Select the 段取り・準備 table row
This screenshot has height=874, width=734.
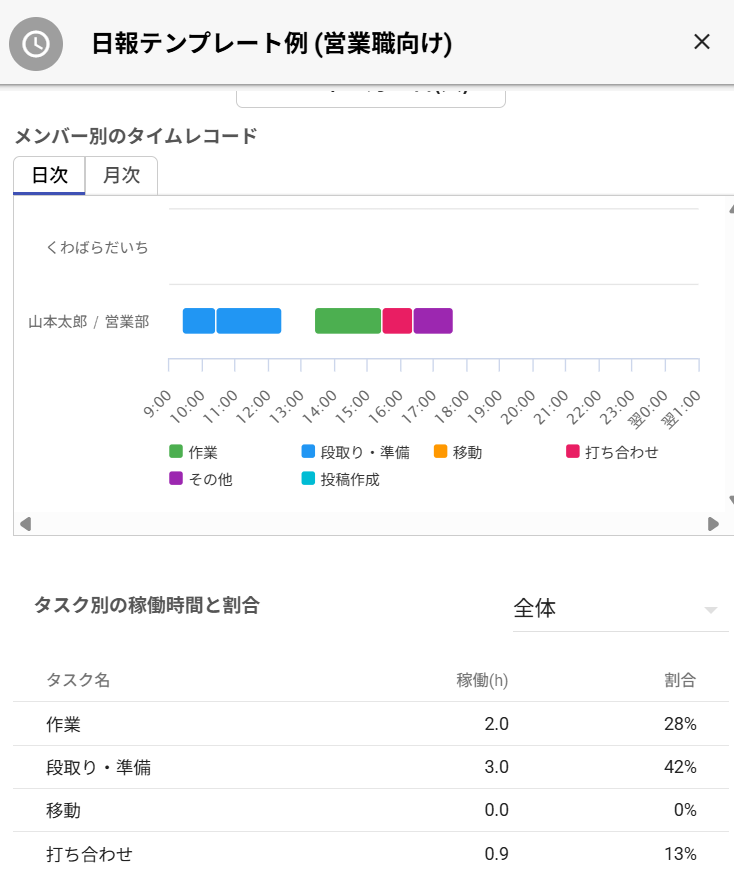pos(371,768)
